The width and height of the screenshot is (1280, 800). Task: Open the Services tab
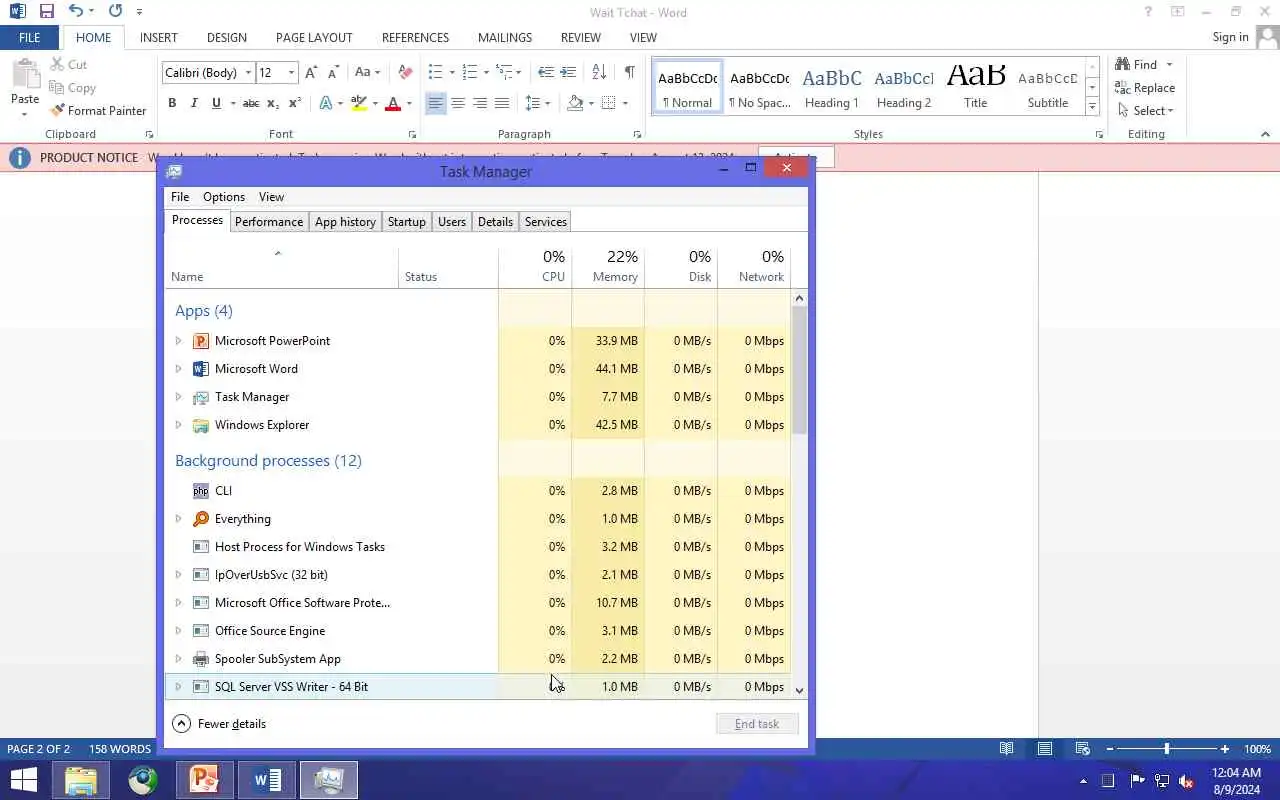[x=545, y=222]
